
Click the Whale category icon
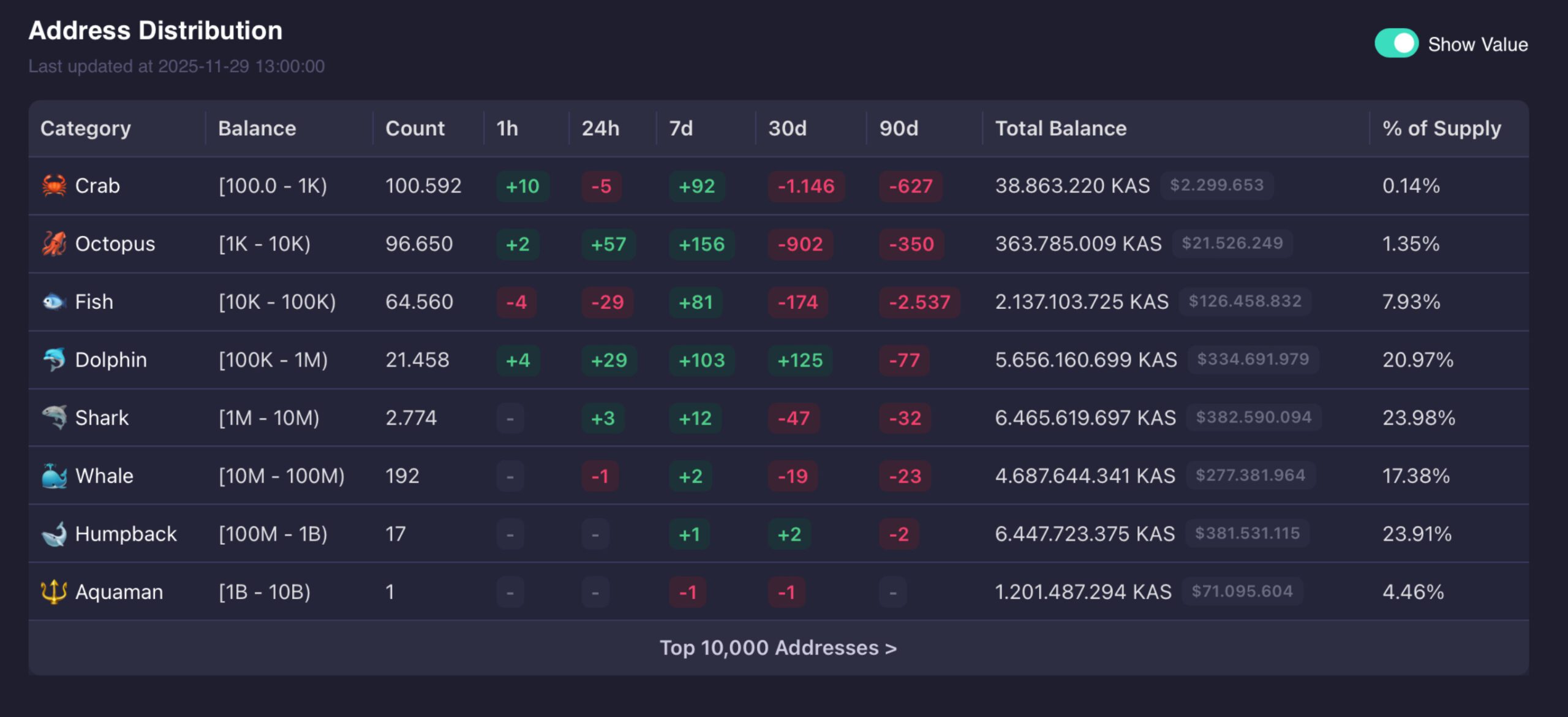pyautogui.click(x=54, y=476)
